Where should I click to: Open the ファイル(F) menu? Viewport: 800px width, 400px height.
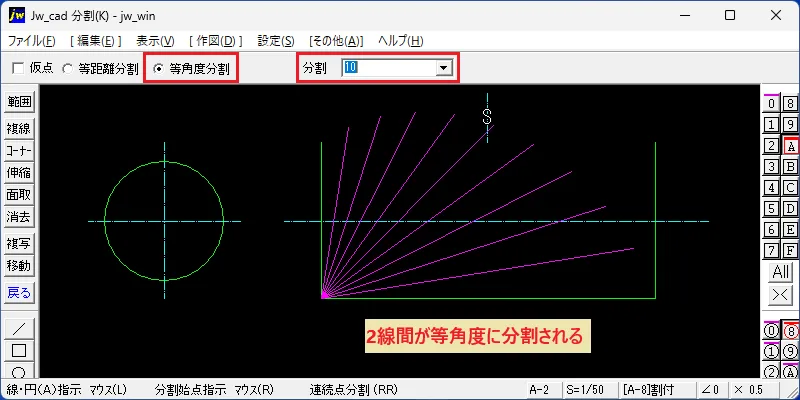[32, 41]
